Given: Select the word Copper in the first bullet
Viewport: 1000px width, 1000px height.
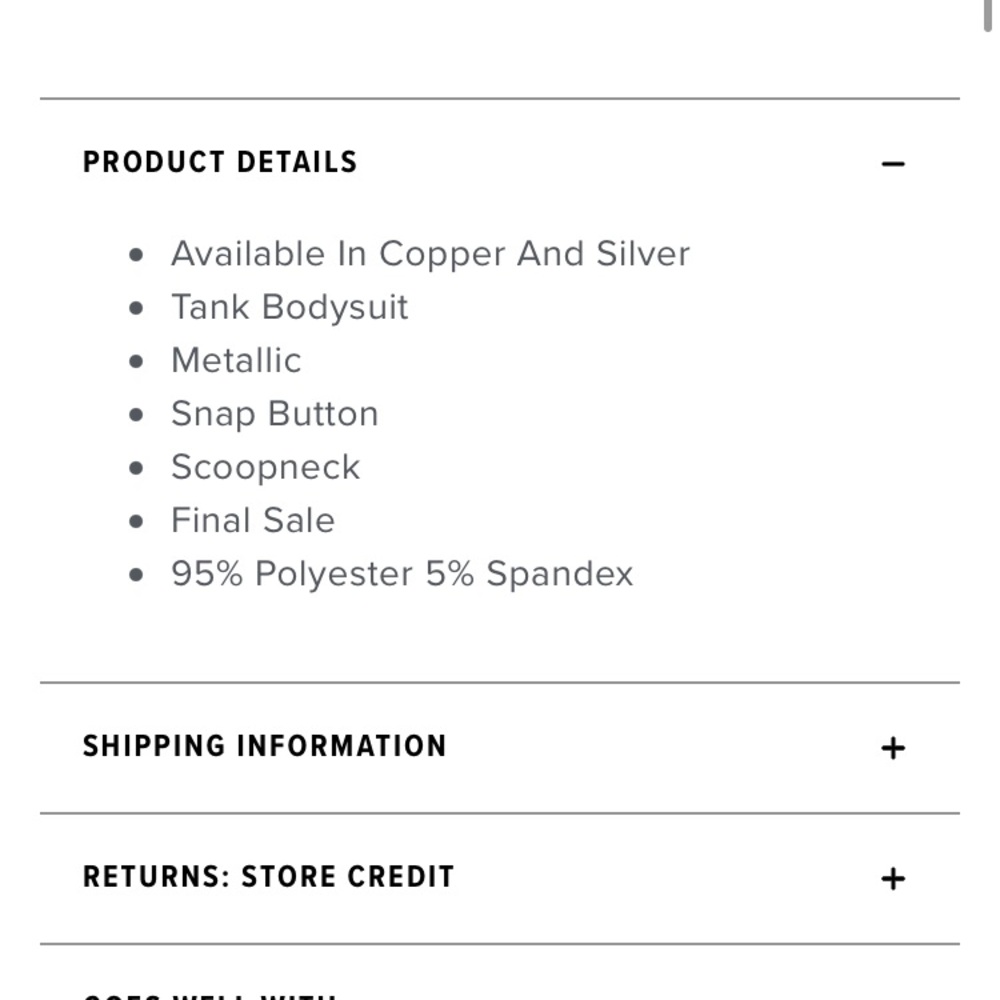Looking at the screenshot, I should pos(442,254).
